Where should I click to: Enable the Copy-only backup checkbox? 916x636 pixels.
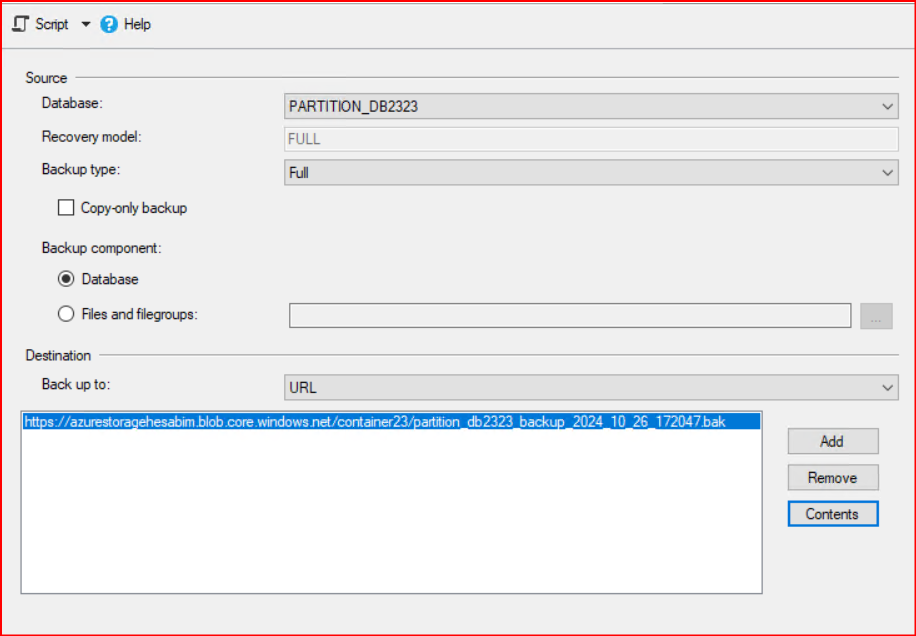pos(66,208)
